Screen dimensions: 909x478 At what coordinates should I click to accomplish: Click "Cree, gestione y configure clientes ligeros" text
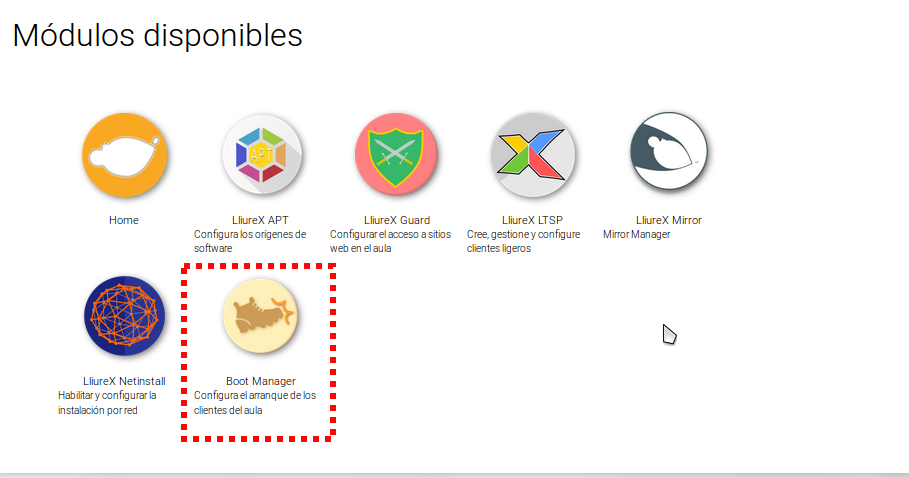pos(523,241)
